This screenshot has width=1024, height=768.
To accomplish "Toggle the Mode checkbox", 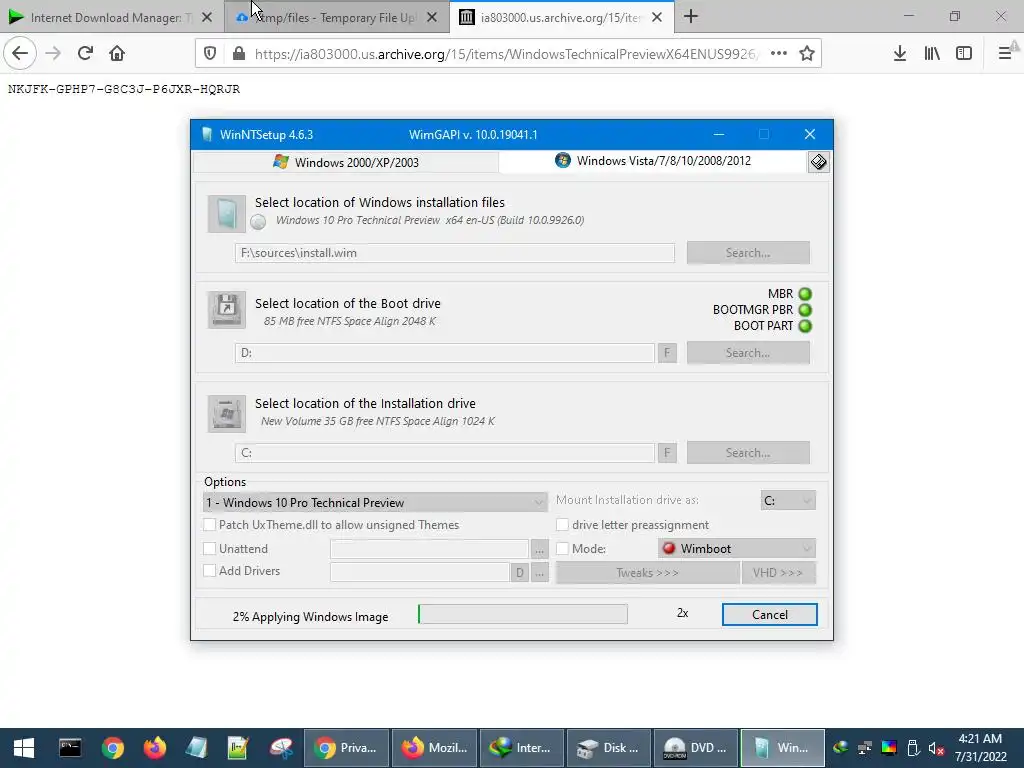I will click(x=562, y=549).
